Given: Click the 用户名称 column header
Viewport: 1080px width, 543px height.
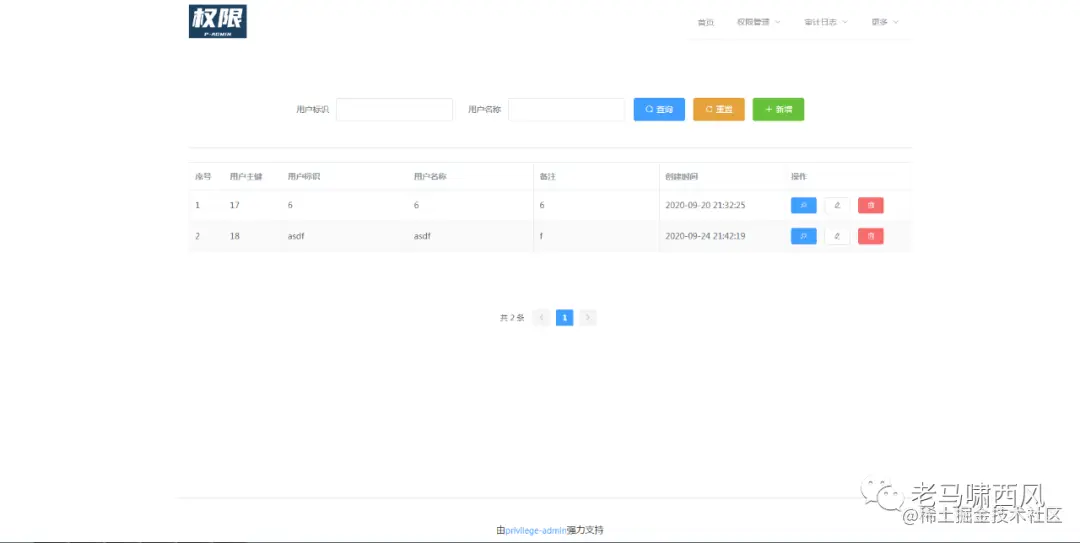Looking at the screenshot, I should click(430, 177).
